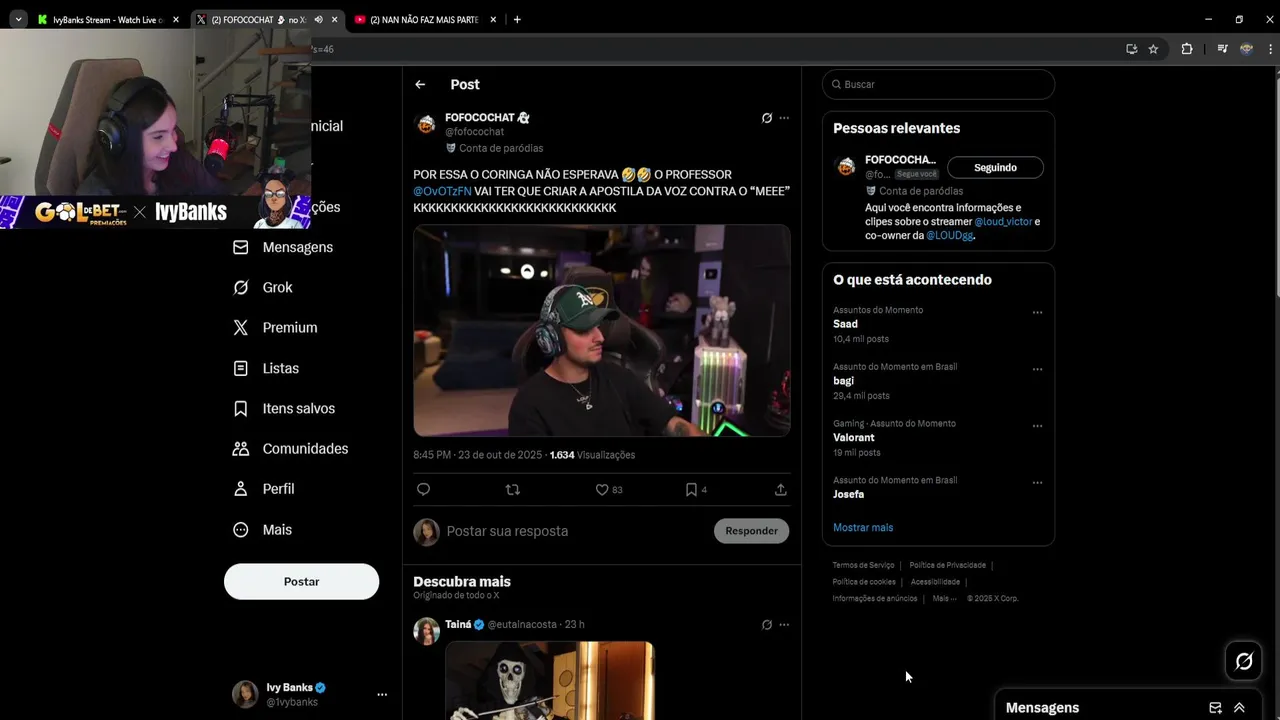Open options for Josefa trend
The height and width of the screenshot is (720, 1280).
[x=1037, y=483]
